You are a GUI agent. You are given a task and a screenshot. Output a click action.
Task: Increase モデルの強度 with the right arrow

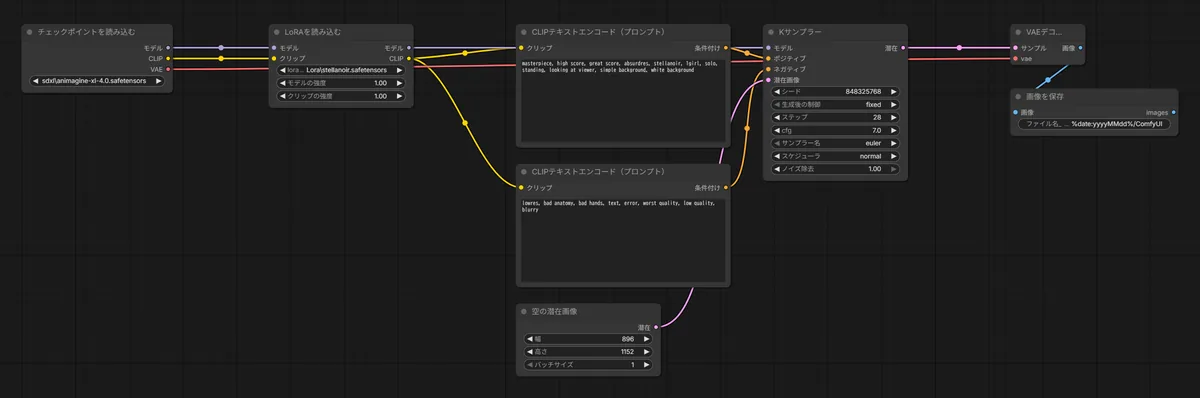tap(400, 83)
